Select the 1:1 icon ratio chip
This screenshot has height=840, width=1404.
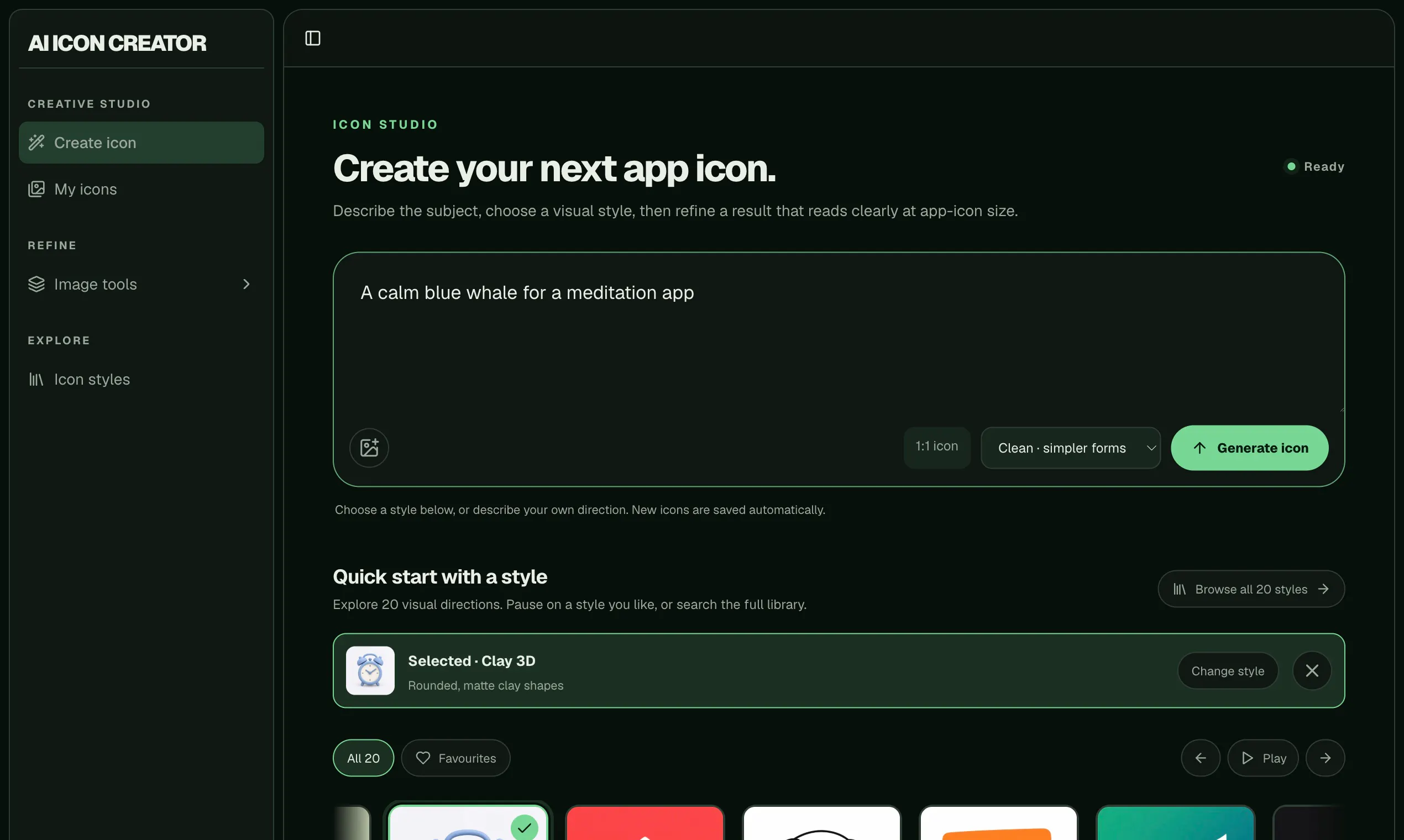937,447
